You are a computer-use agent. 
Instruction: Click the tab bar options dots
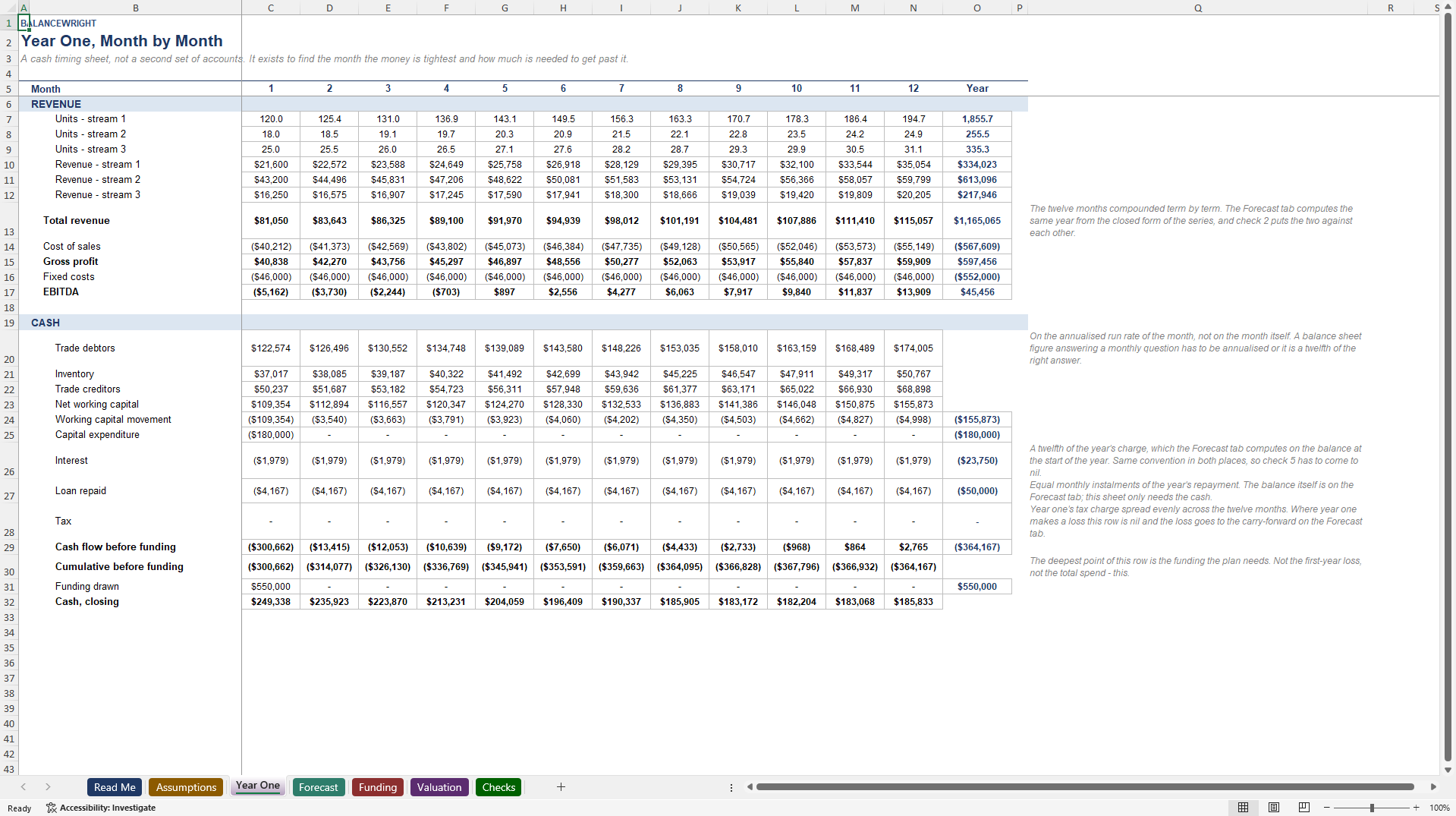click(731, 787)
